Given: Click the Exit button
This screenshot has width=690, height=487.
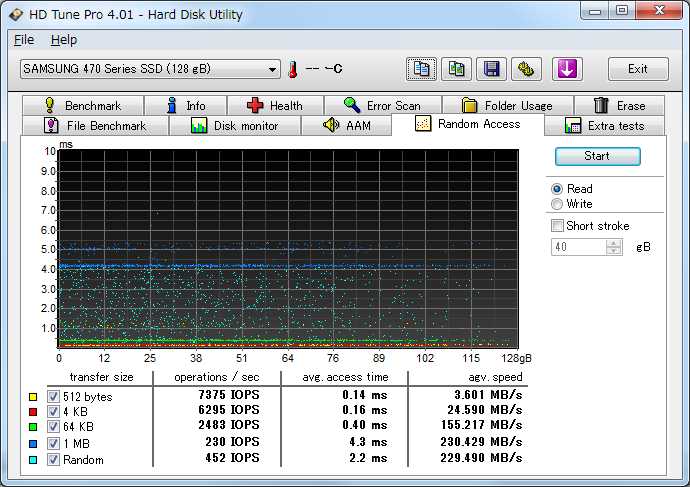Looking at the screenshot, I should click(x=638, y=69).
